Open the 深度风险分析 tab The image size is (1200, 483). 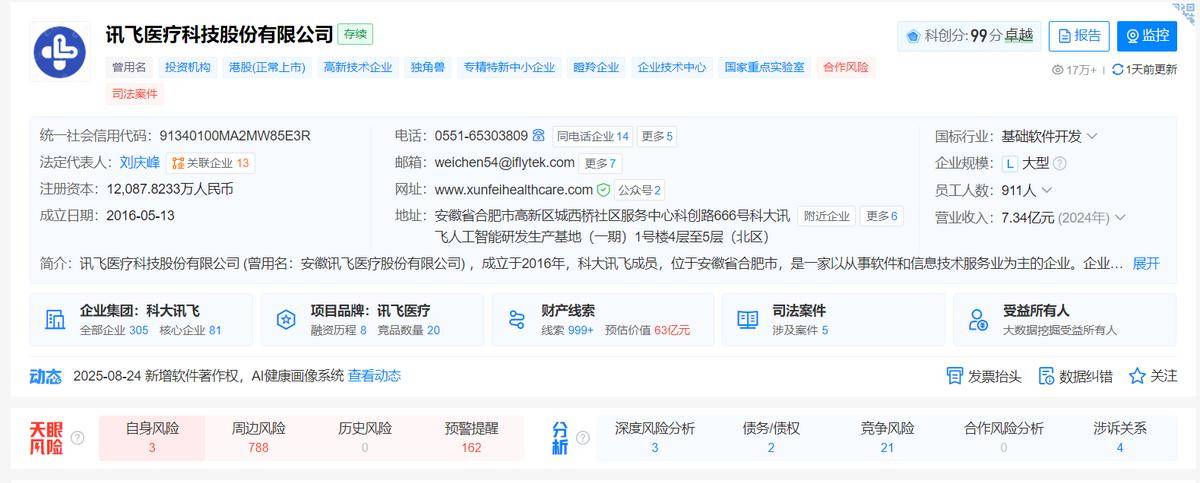coord(655,438)
